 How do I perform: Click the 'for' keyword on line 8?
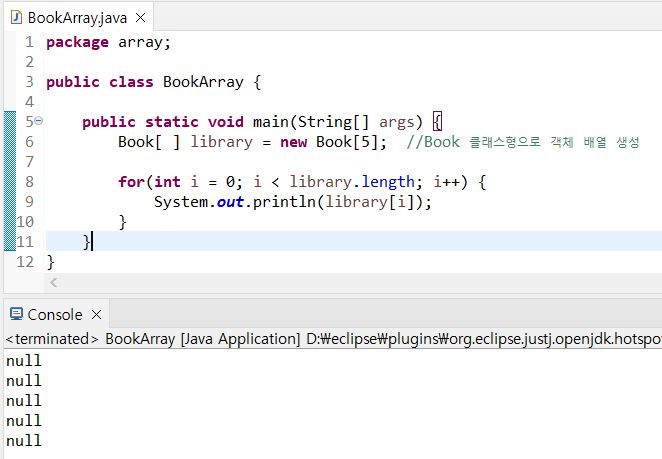(x=131, y=182)
